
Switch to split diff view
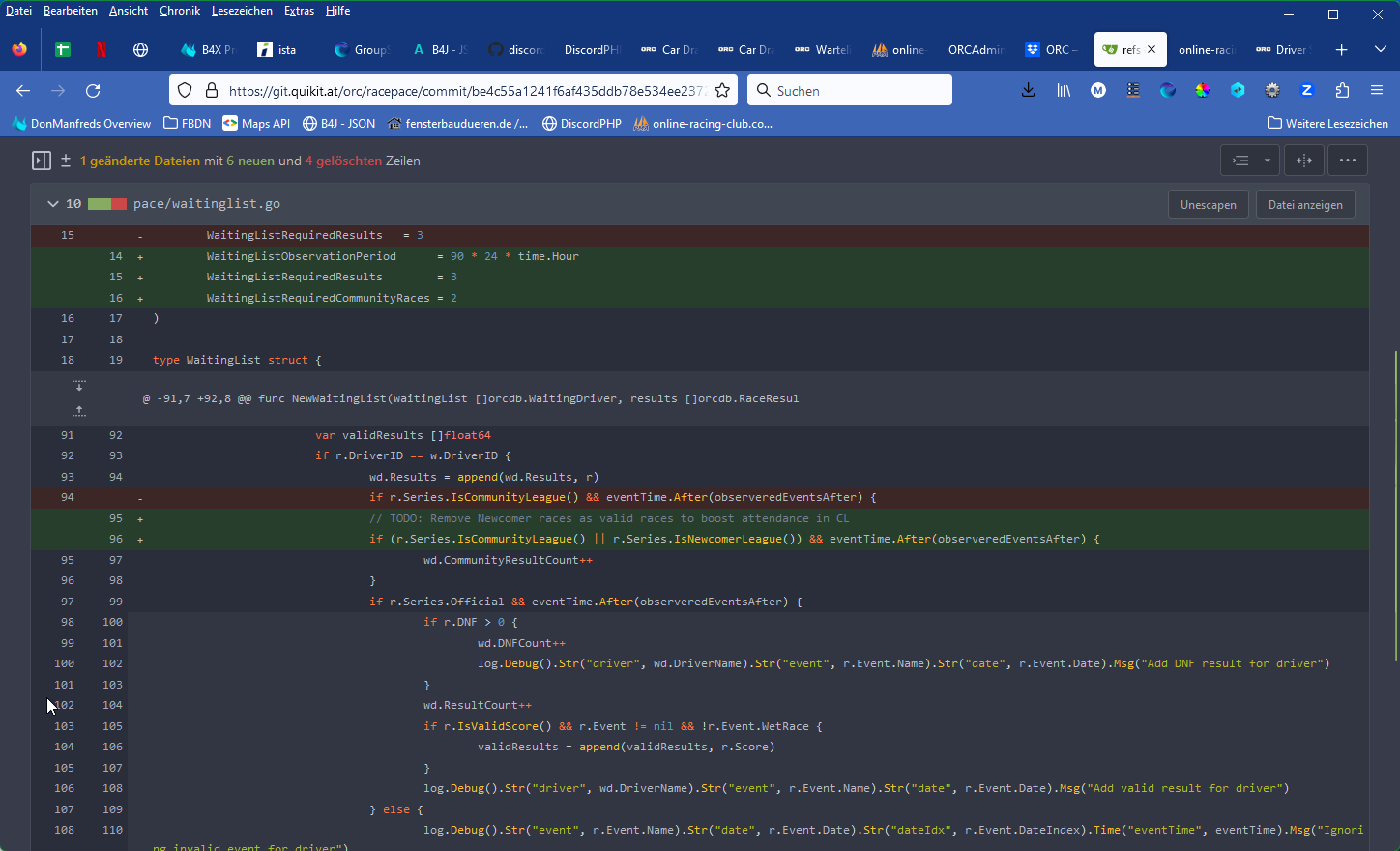[1304, 161]
